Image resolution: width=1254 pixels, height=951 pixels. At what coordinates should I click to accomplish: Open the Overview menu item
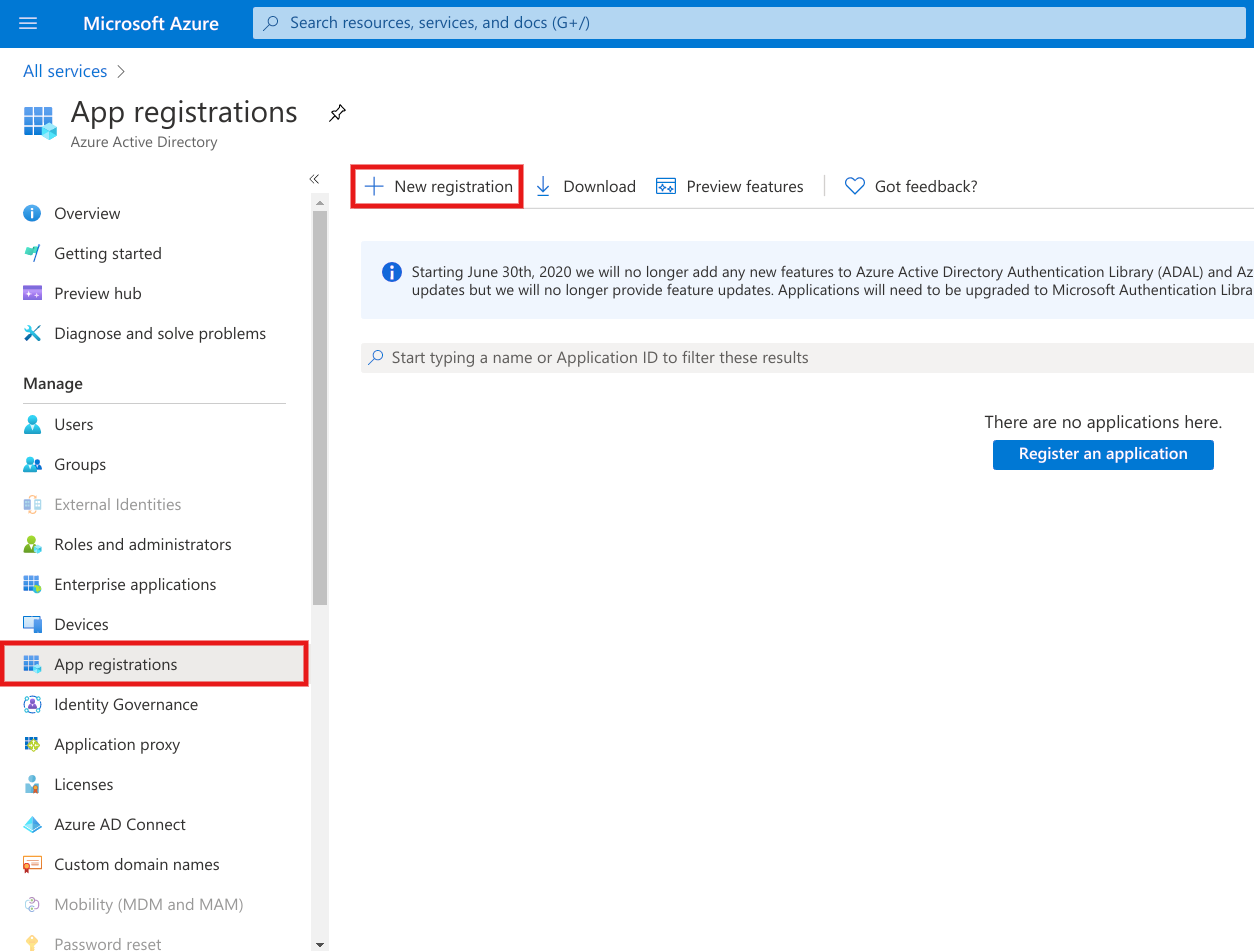(87, 213)
